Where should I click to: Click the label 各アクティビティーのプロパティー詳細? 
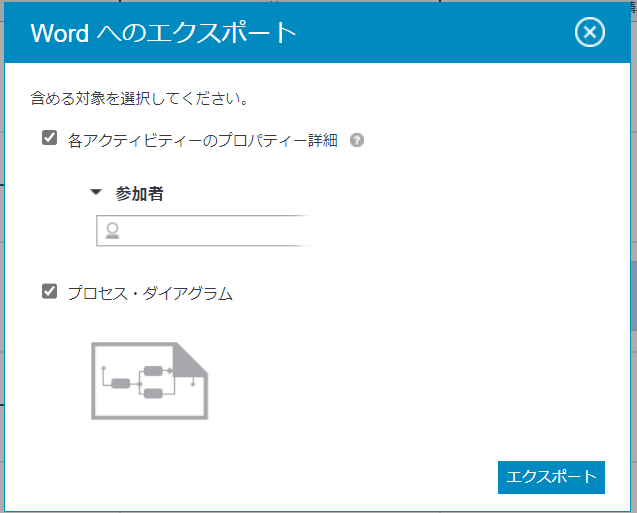coord(203,141)
